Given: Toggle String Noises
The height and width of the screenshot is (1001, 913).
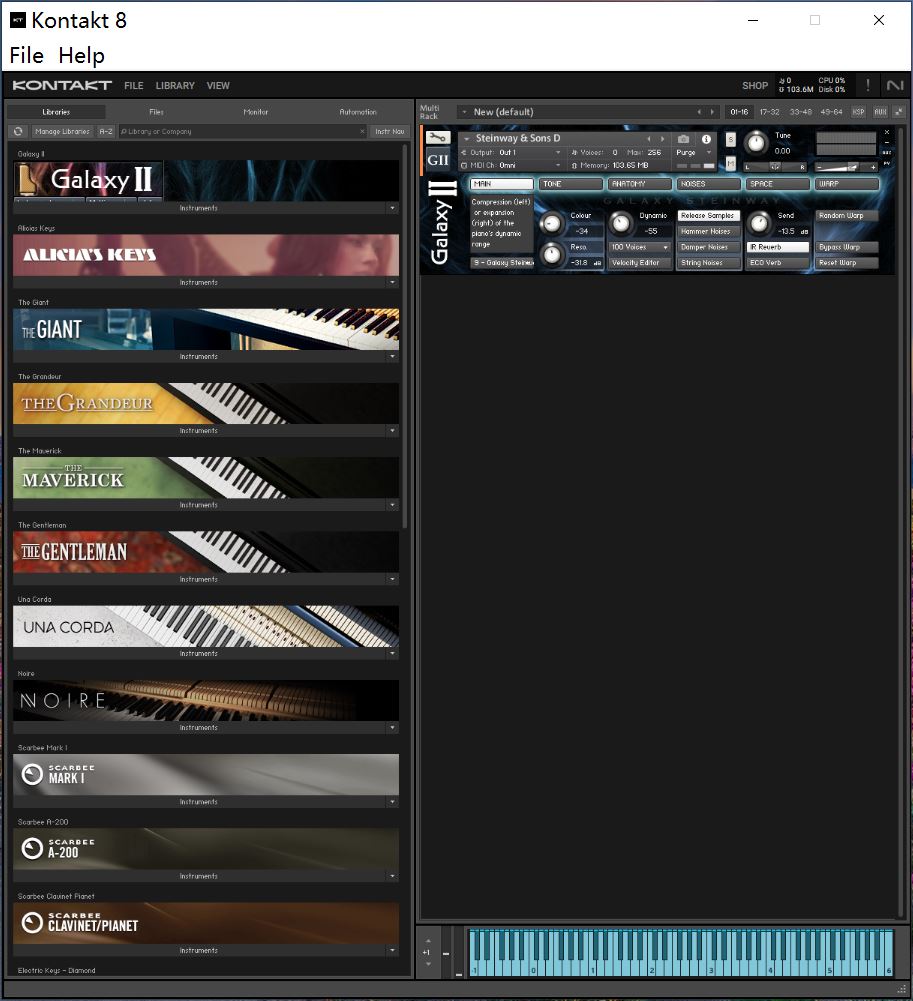Looking at the screenshot, I should tap(708, 263).
